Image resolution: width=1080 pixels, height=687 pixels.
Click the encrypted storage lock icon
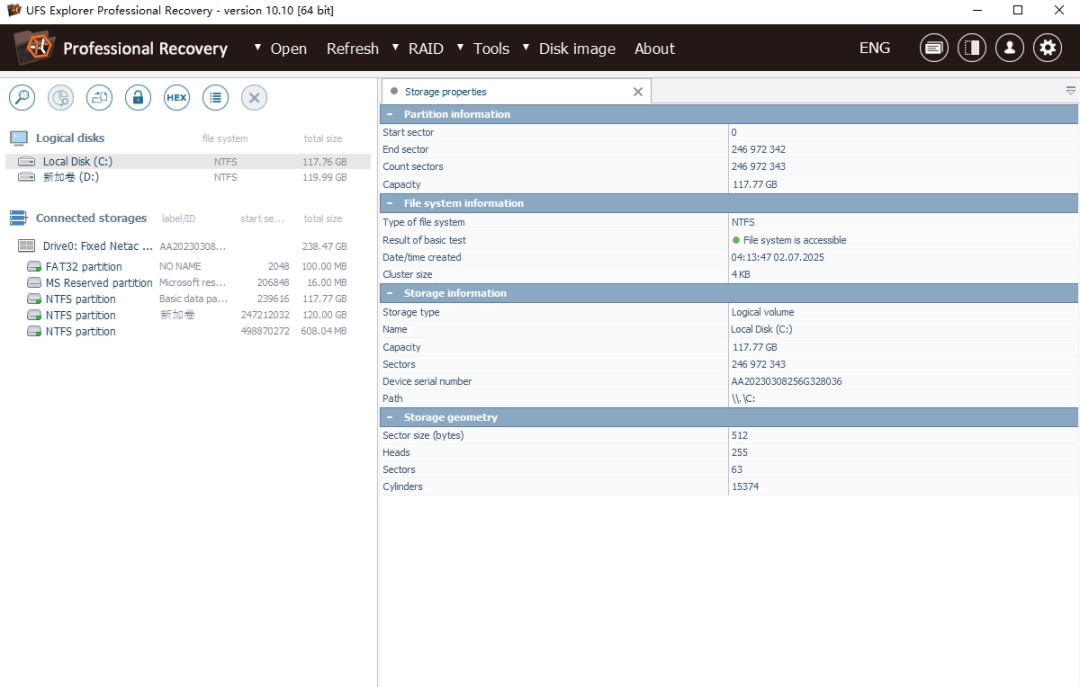pyautogui.click(x=137, y=97)
